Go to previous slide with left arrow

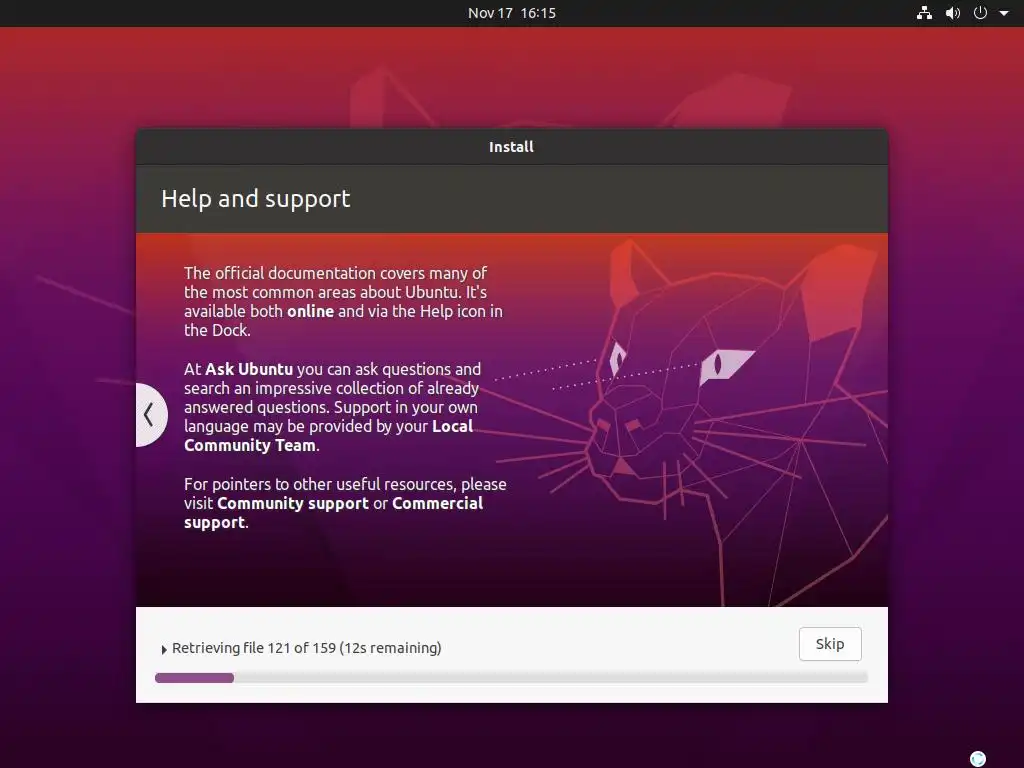click(x=150, y=415)
